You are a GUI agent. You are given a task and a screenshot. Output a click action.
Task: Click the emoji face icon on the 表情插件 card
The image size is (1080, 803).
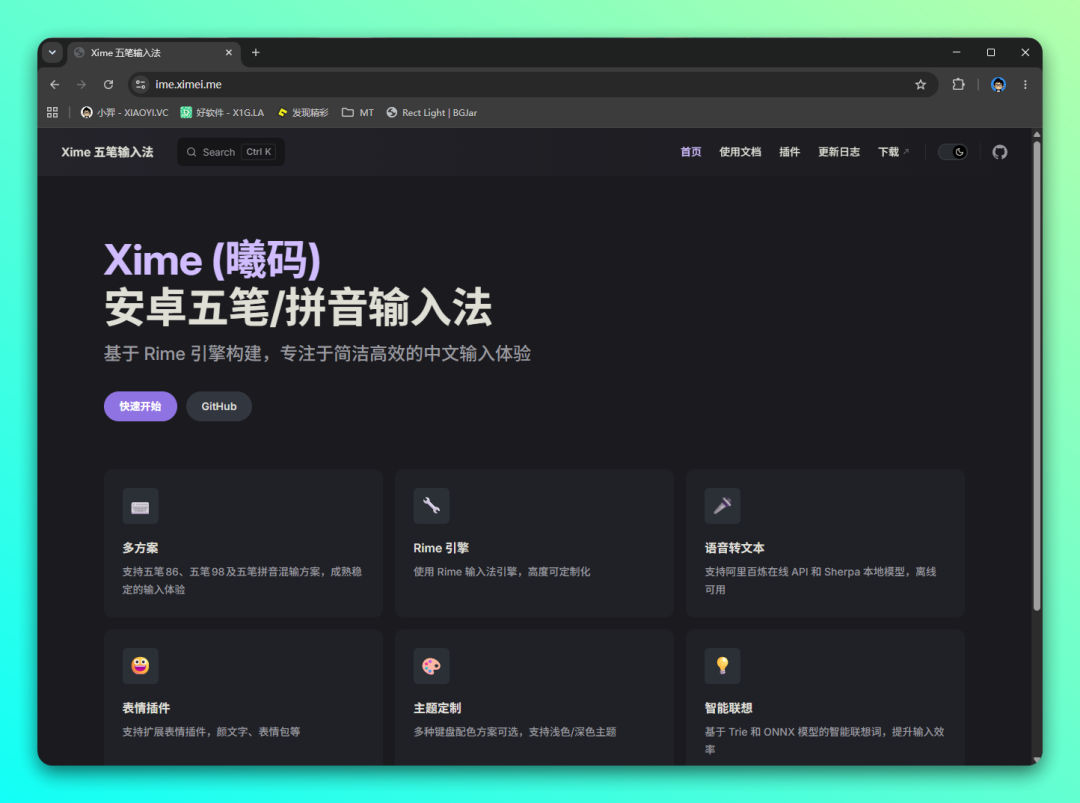point(141,666)
